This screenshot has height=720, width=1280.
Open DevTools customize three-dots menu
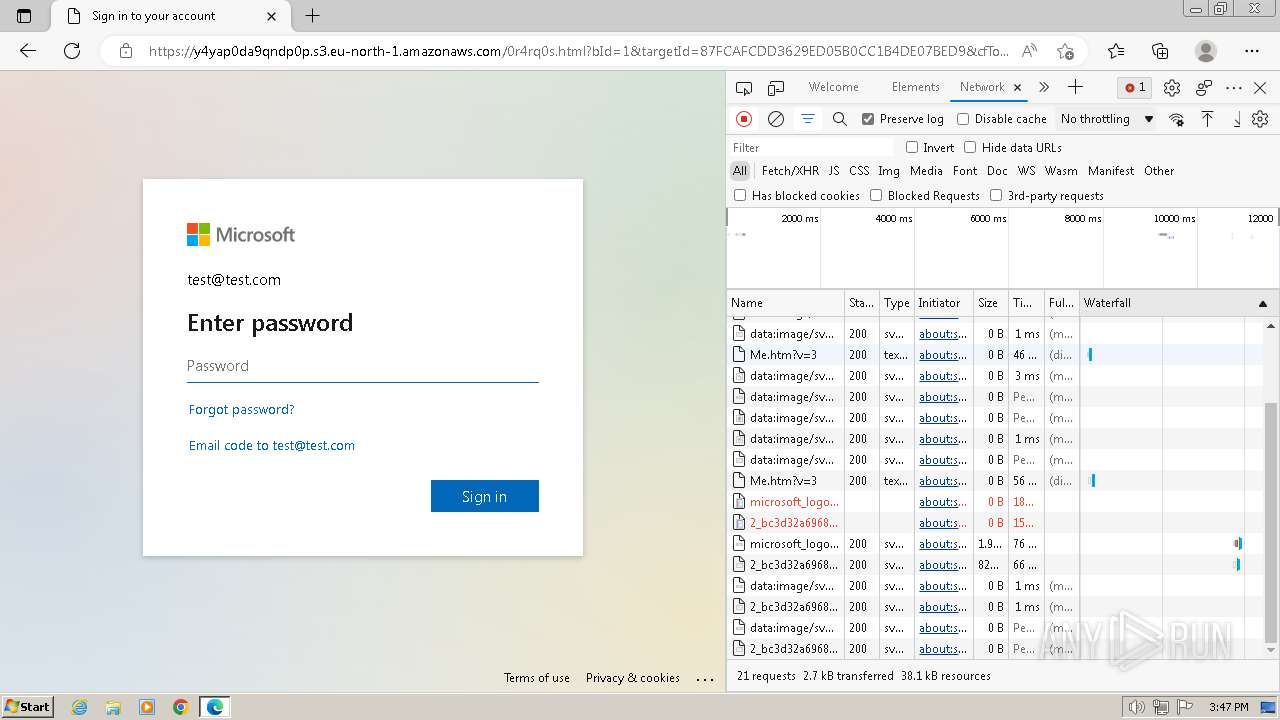click(1234, 88)
